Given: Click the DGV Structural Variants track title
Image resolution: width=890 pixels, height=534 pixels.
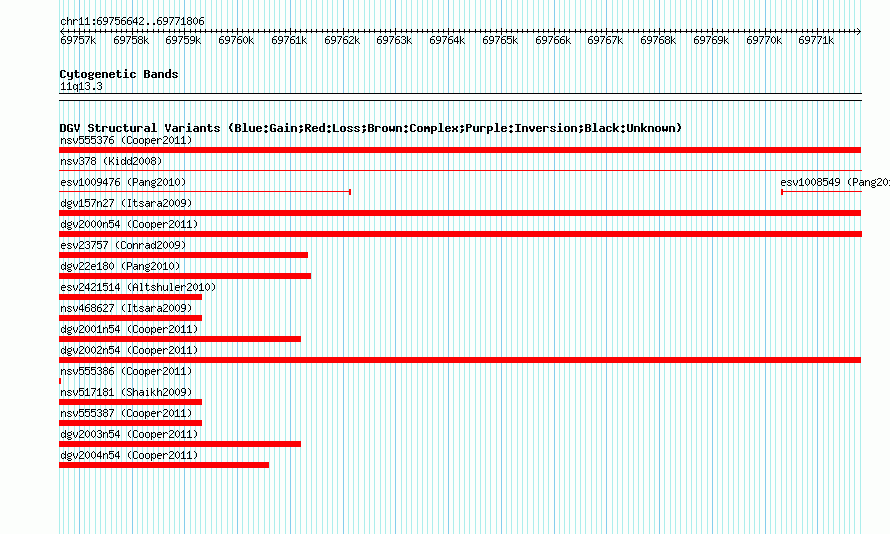Looking at the screenshot, I should coord(371,128).
